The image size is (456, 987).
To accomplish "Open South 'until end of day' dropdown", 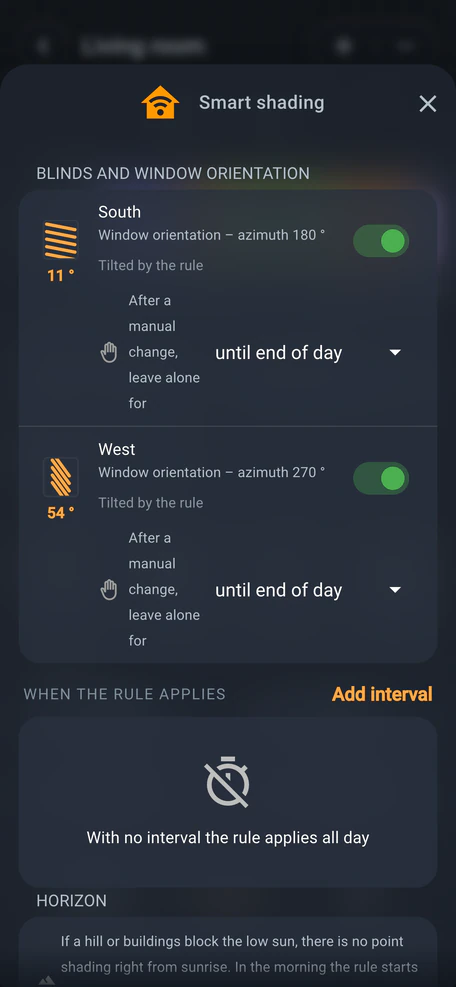I will tap(308, 352).
